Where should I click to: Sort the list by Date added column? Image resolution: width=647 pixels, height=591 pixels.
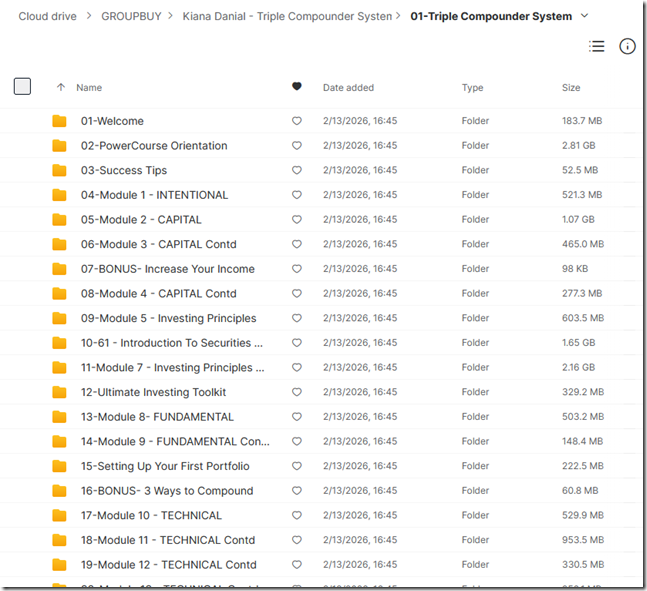click(348, 88)
